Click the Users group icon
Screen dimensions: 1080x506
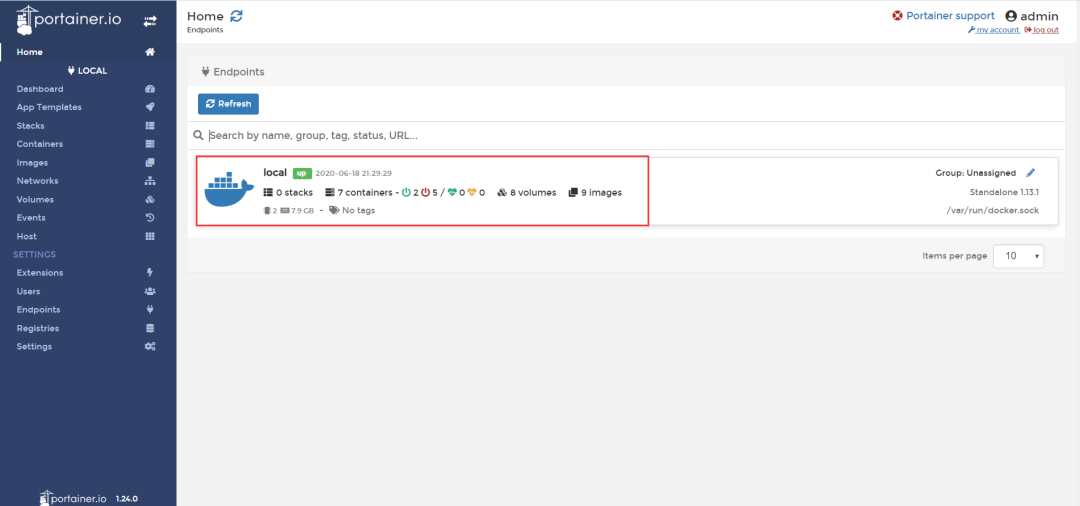click(150, 291)
